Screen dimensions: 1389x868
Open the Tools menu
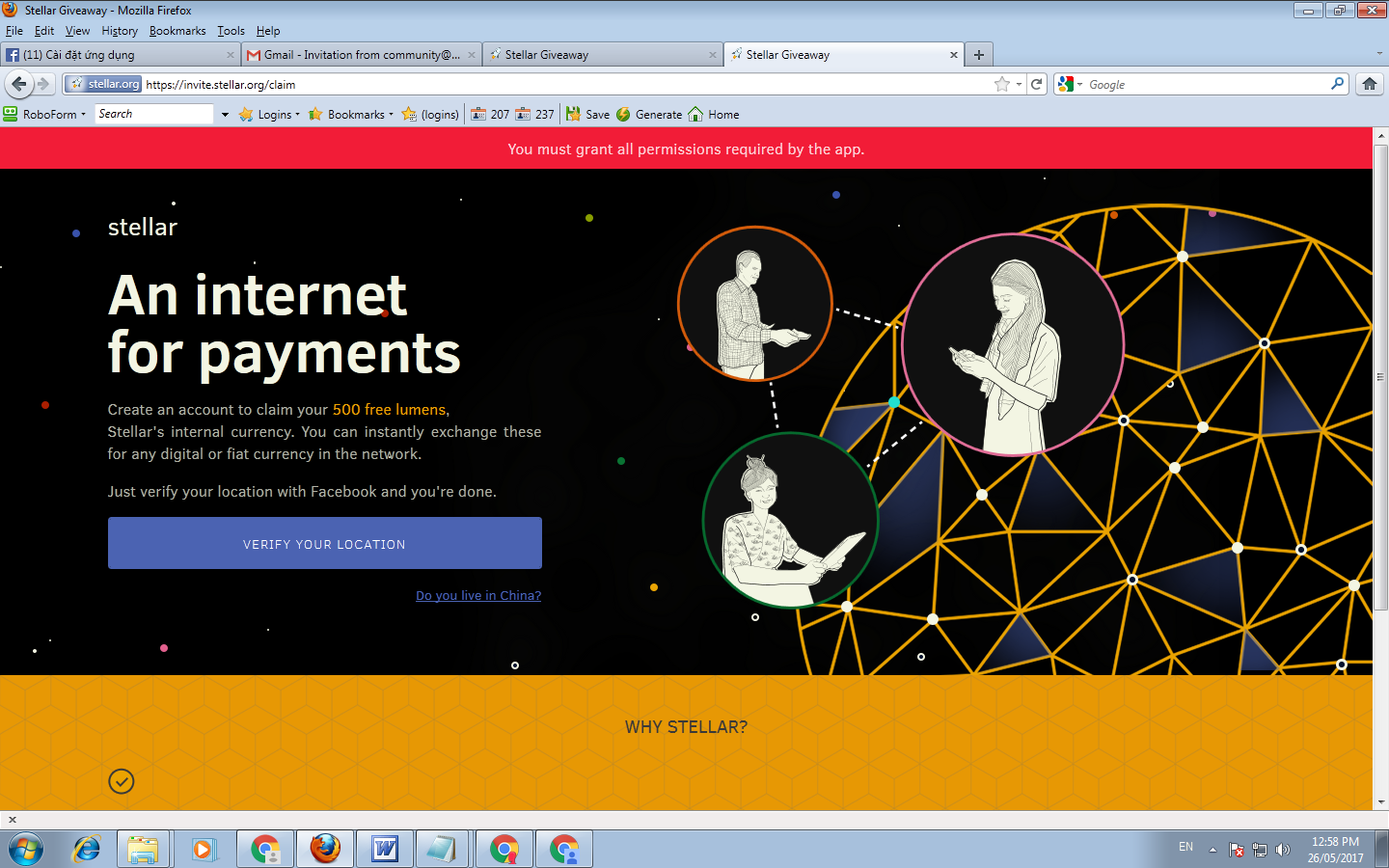pyautogui.click(x=231, y=31)
